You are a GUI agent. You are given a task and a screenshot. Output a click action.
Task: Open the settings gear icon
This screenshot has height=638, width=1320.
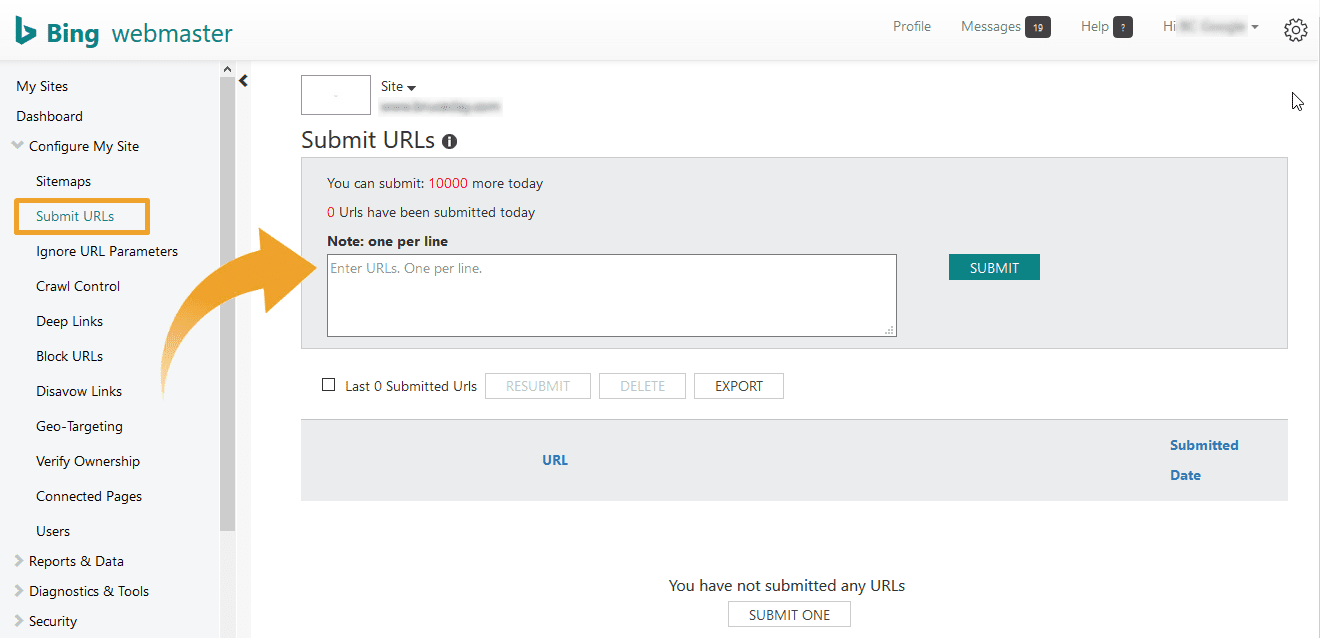coord(1295,30)
